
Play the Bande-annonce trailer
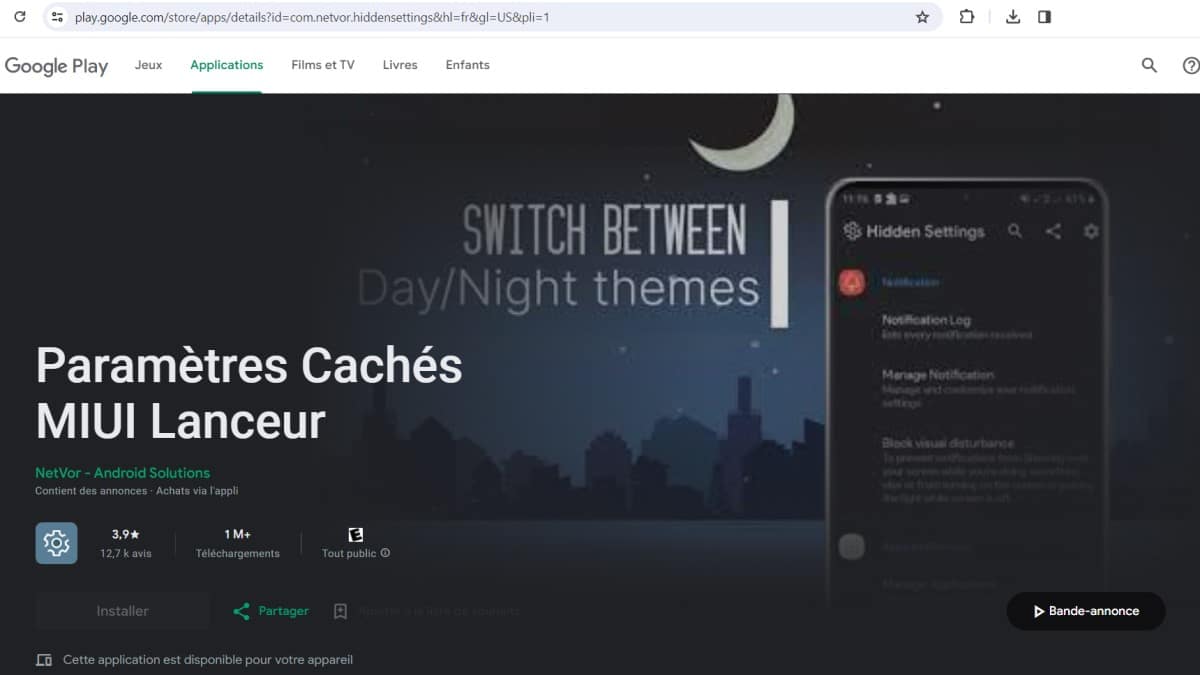coord(1085,611)
